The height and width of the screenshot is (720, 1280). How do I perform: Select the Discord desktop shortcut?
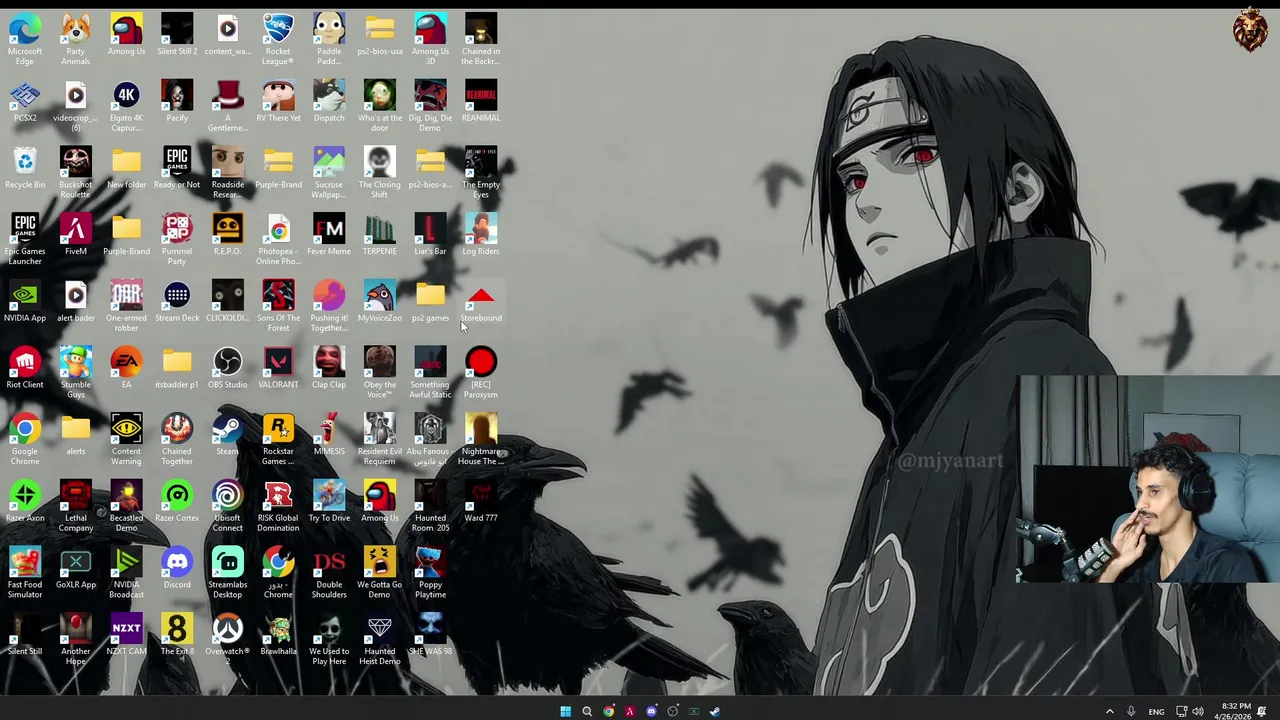click(177, 568)
